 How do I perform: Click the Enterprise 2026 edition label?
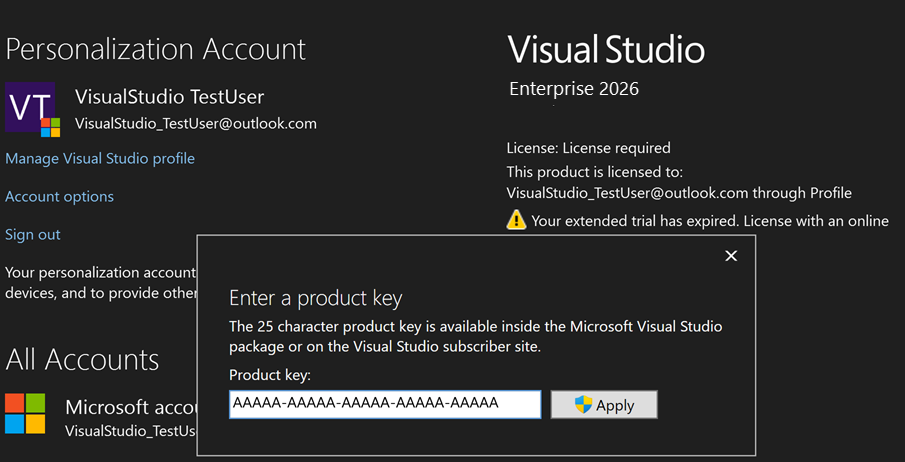tap(574, 89)
